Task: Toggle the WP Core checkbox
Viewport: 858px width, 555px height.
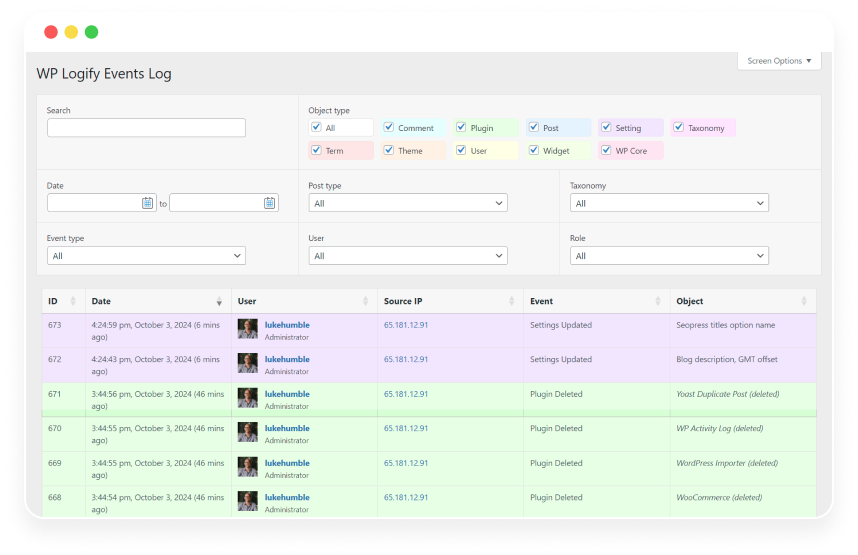Action: [x=606, y=151]
